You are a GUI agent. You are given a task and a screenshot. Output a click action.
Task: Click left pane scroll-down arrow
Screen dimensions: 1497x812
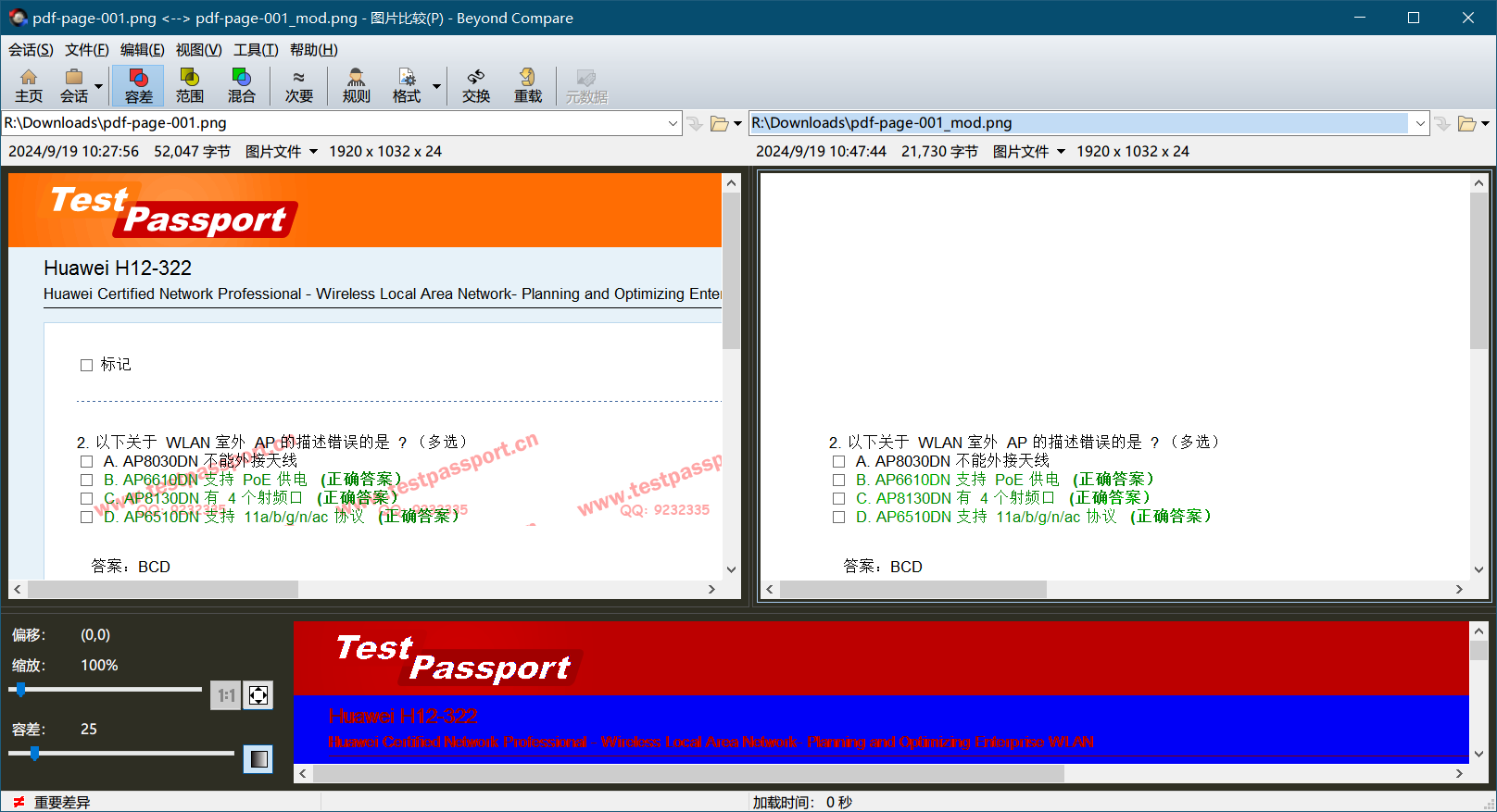pos(731,569)
